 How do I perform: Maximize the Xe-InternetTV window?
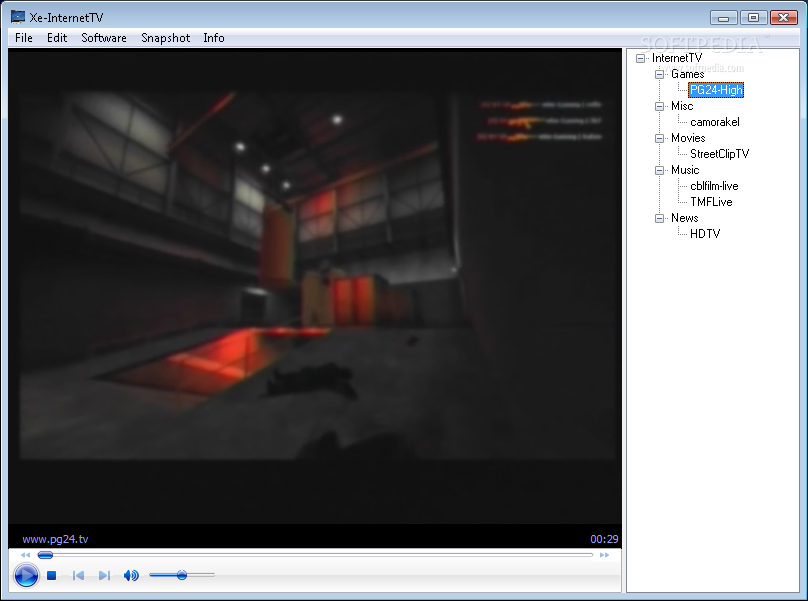pyautogui.click(x=753, y=18)
